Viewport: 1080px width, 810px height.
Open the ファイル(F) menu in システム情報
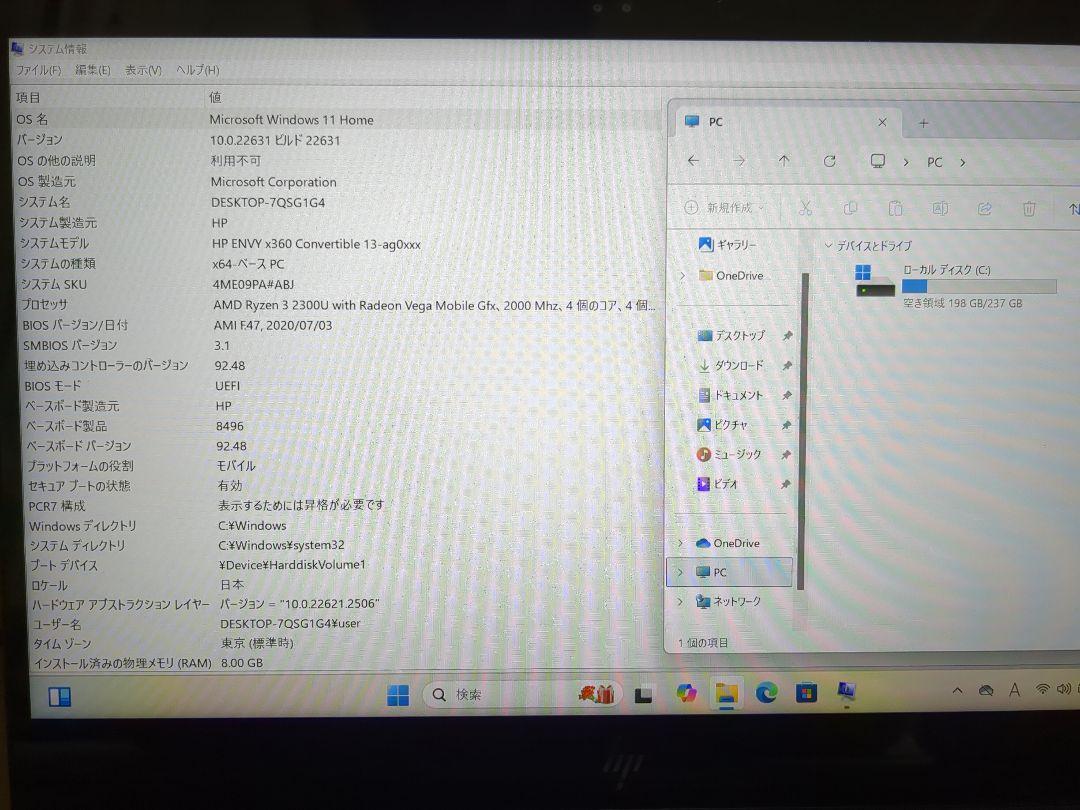(x=38, y=70)
